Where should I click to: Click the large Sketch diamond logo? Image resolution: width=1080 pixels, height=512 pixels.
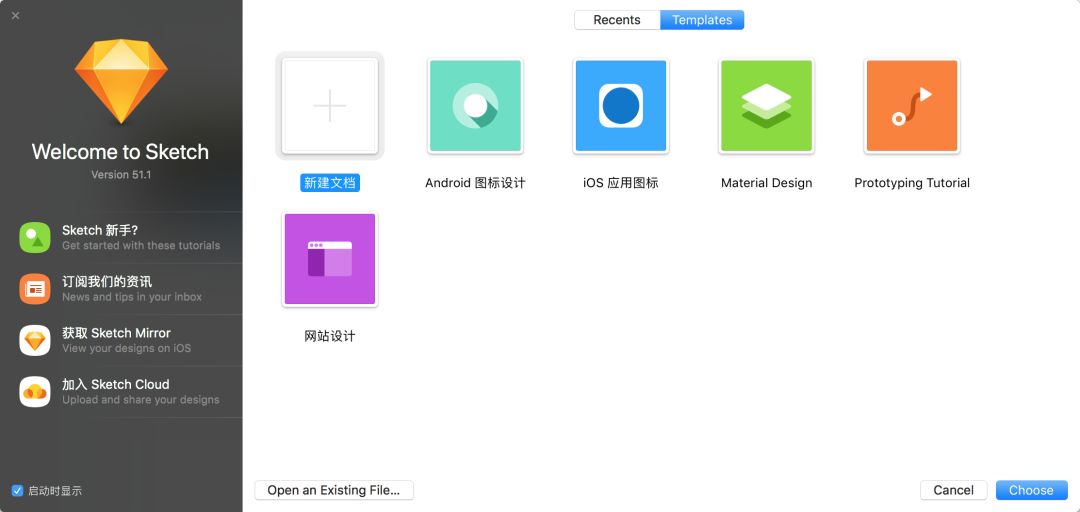click(121, 81)
